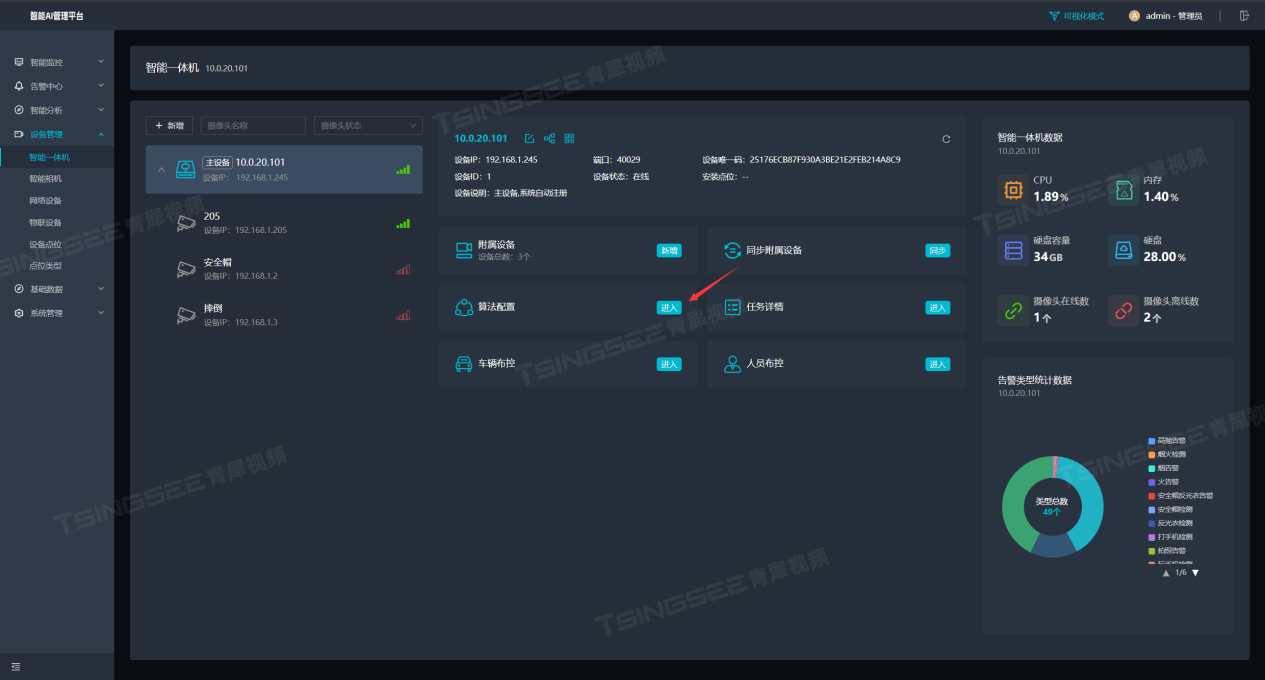Click the + 新增 button above device list
Viewport: 1265px width, 680px height.
(169, 126)
